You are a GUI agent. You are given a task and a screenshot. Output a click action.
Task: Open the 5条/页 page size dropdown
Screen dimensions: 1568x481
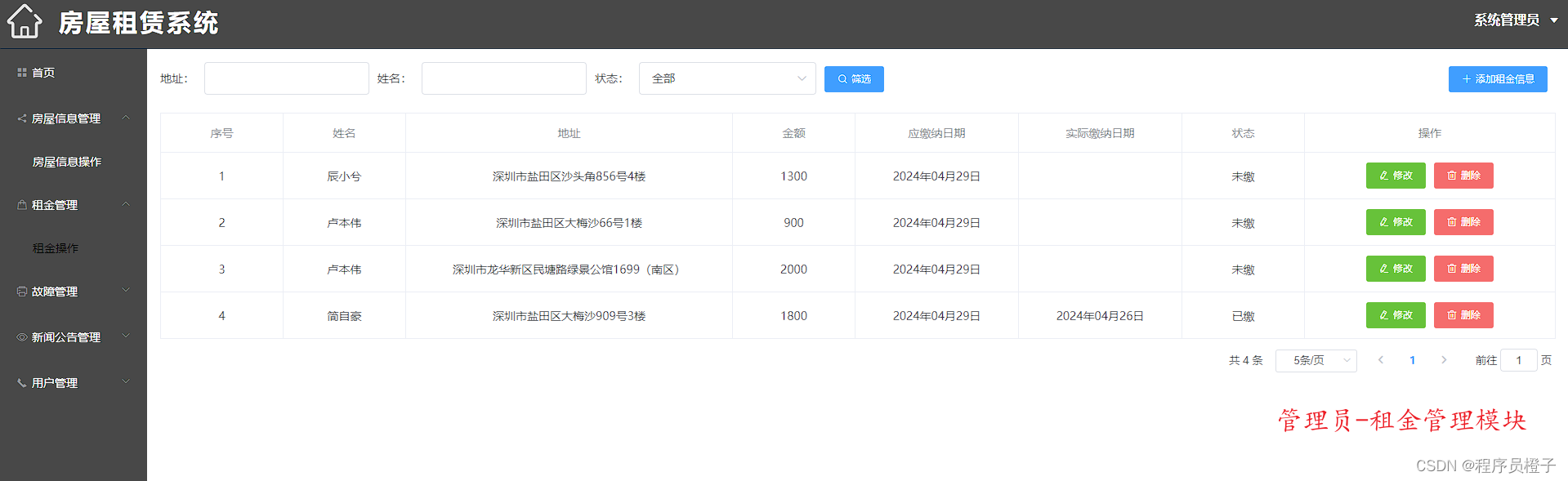[x=1316, y=360]
